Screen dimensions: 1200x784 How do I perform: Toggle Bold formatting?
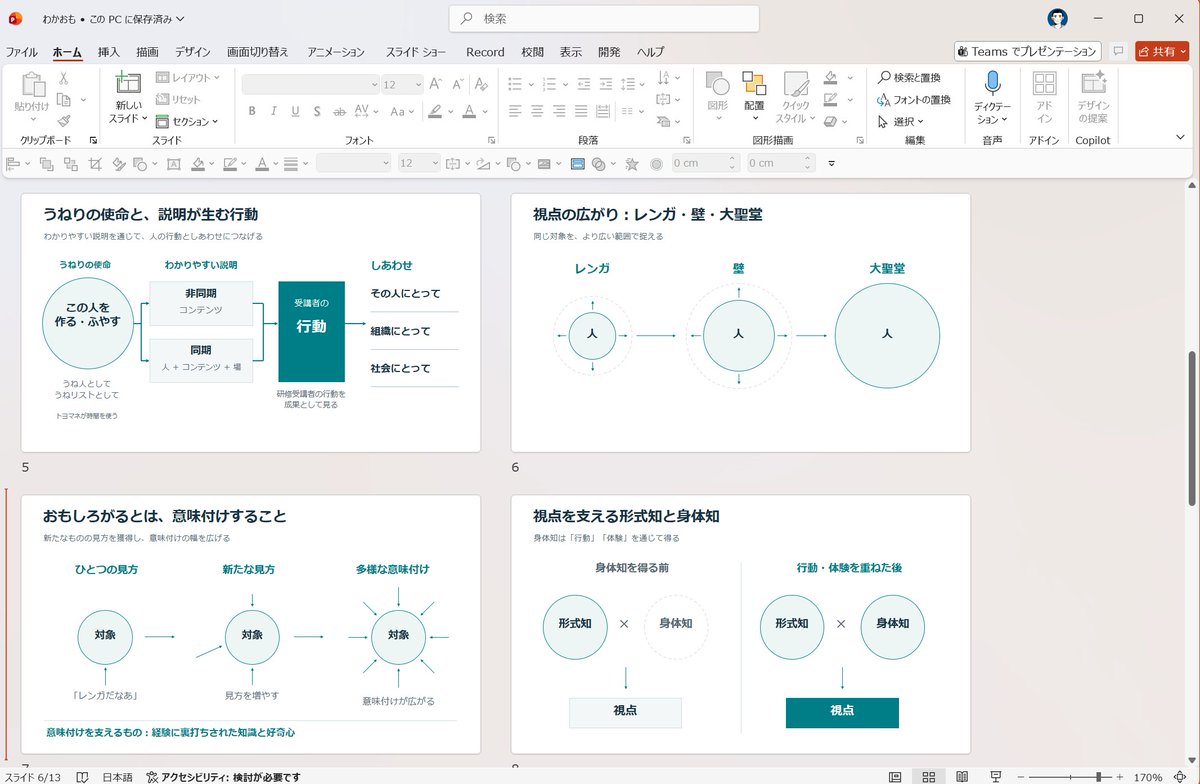[252, 111]
